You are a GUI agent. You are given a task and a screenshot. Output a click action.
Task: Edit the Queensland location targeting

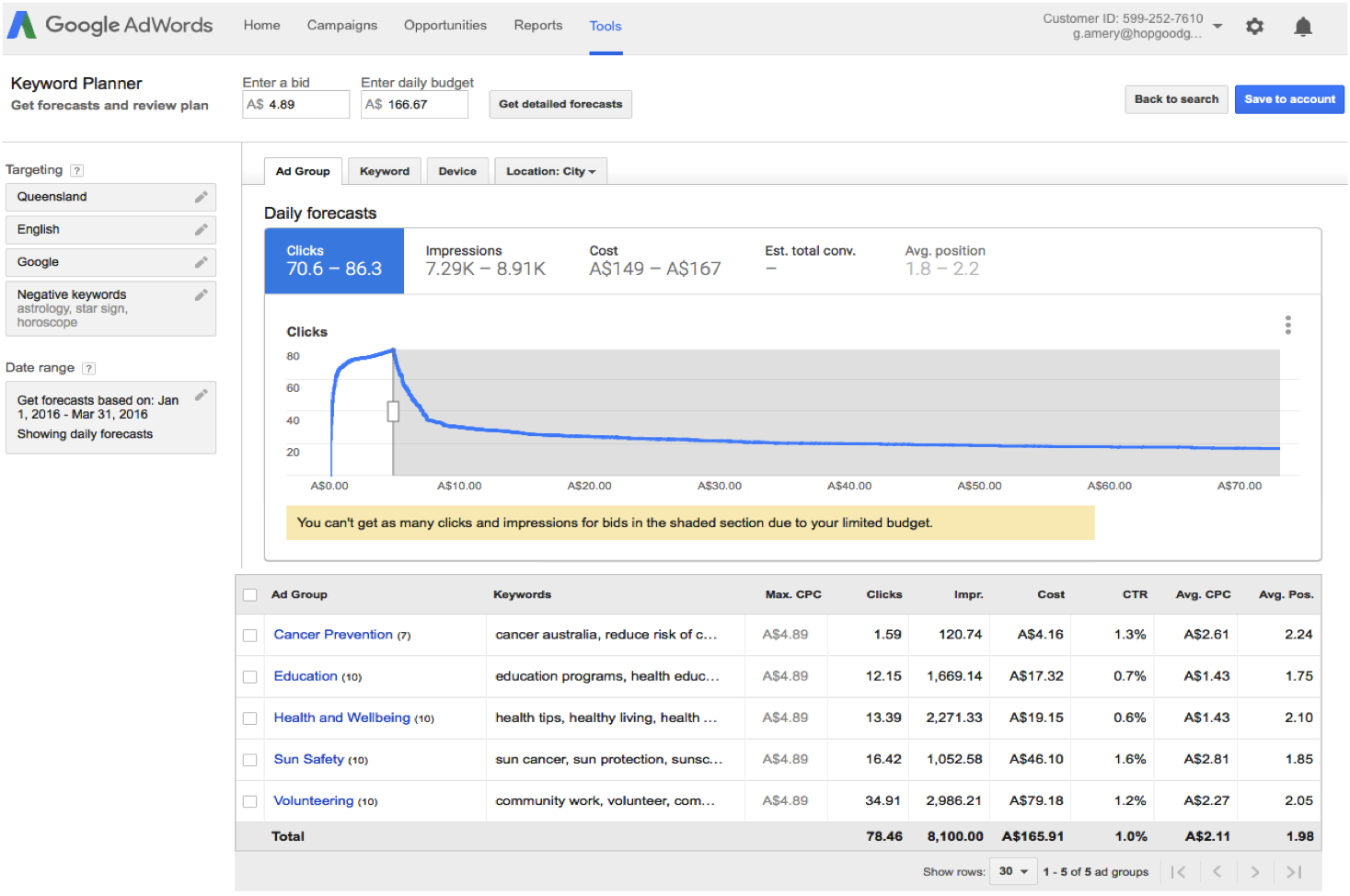tap(201, 197)
